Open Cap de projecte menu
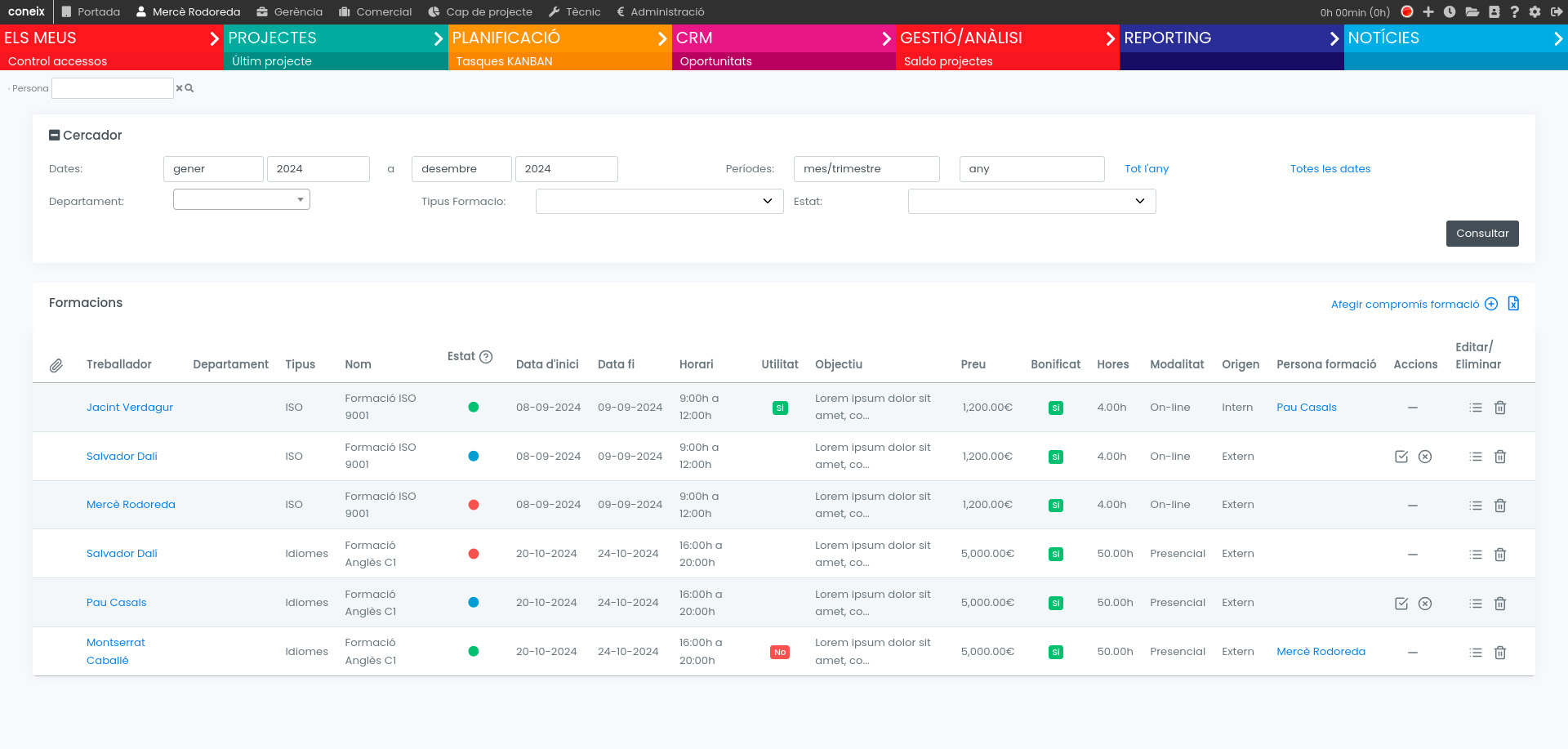 click(480, 11)
